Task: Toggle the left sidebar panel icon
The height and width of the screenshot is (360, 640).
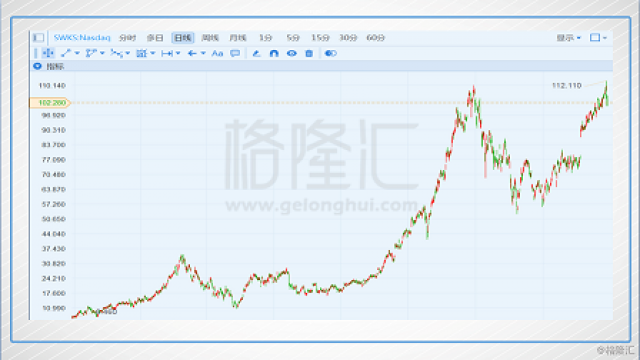Action: tap(38, 38)
